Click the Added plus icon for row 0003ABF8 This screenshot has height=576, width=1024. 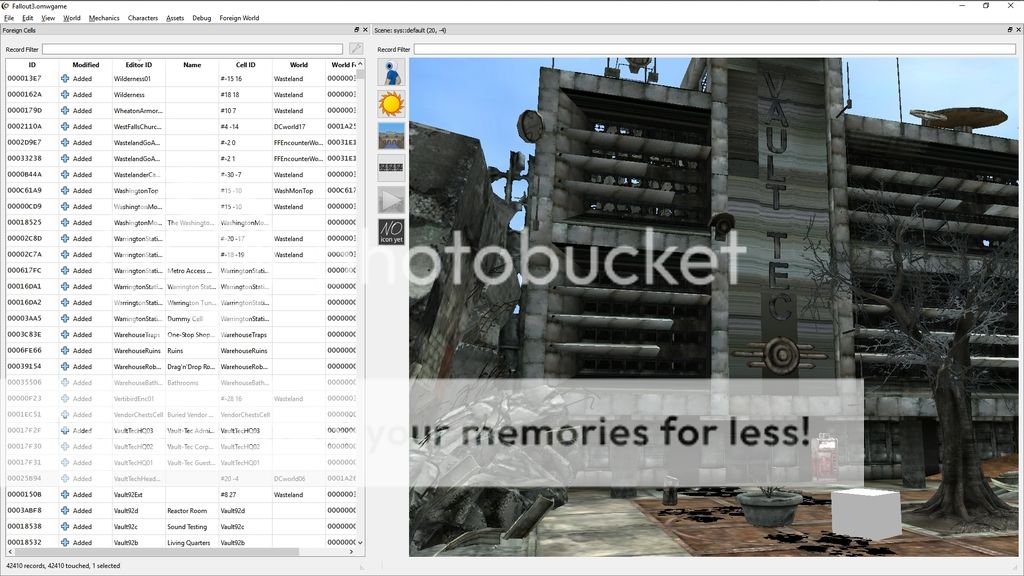(x=65, y=511)
